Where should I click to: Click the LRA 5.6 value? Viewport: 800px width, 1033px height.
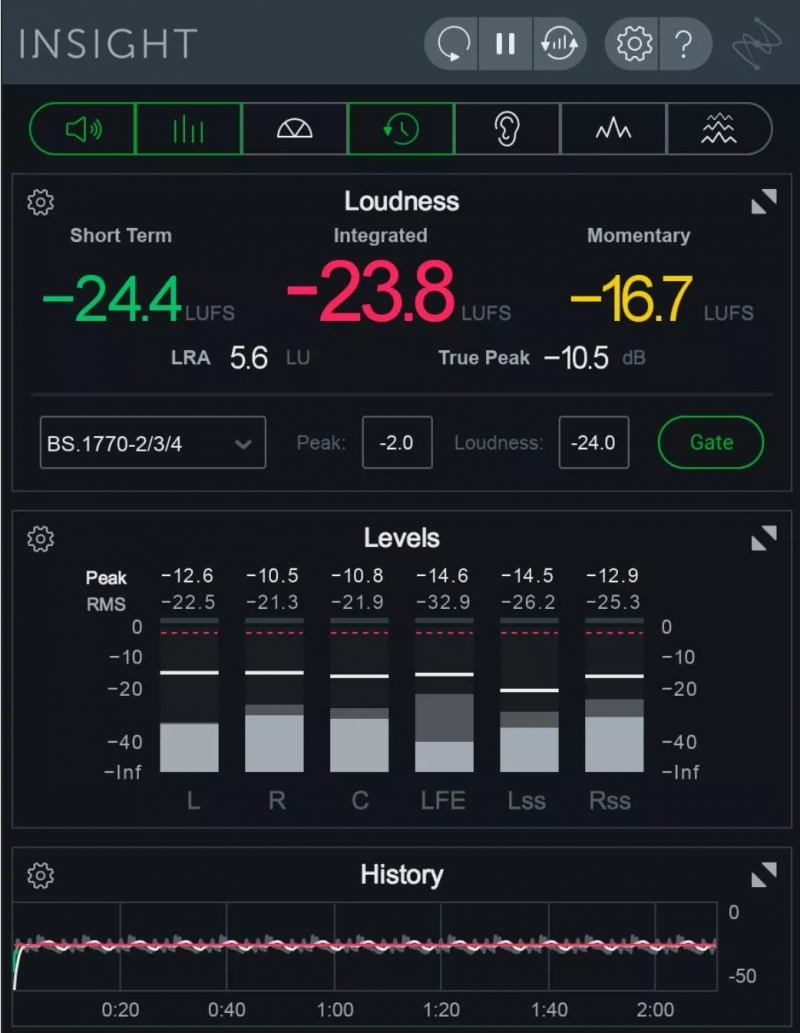click(x=248, y=358)
